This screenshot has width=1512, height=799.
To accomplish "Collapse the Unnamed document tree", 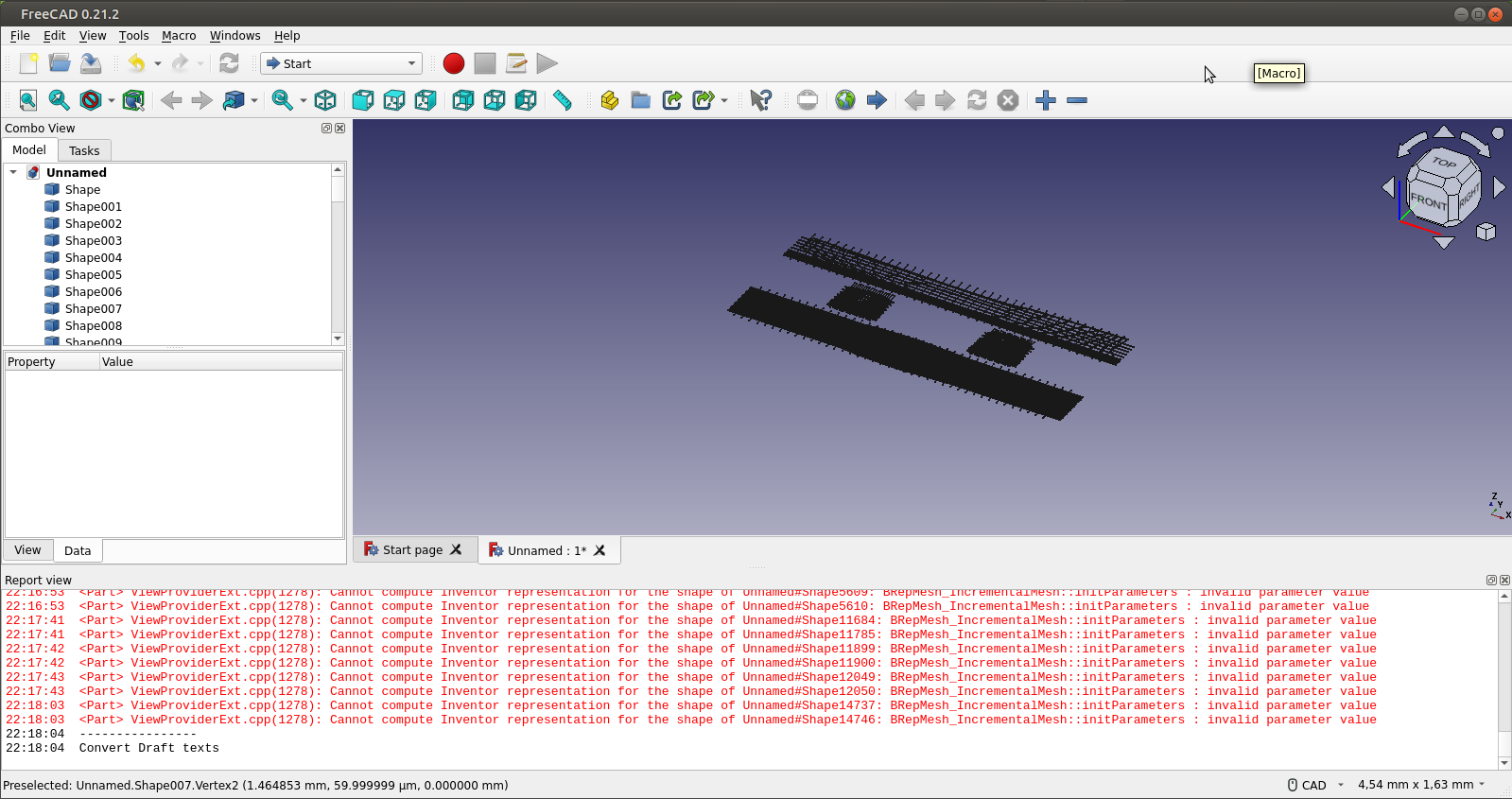I will (13, 172).
